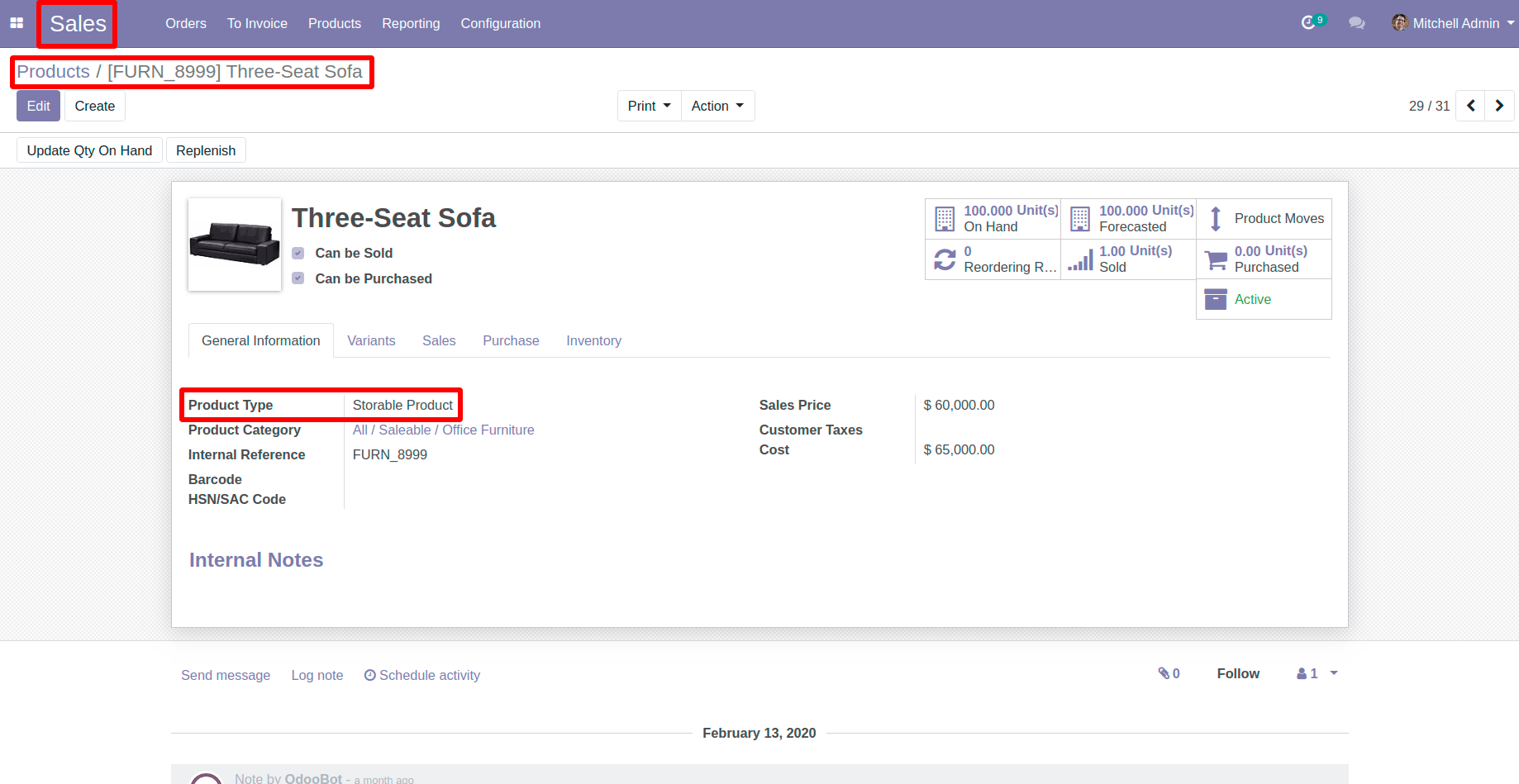
Task: Open the Print dropdown
Action: 650,106
